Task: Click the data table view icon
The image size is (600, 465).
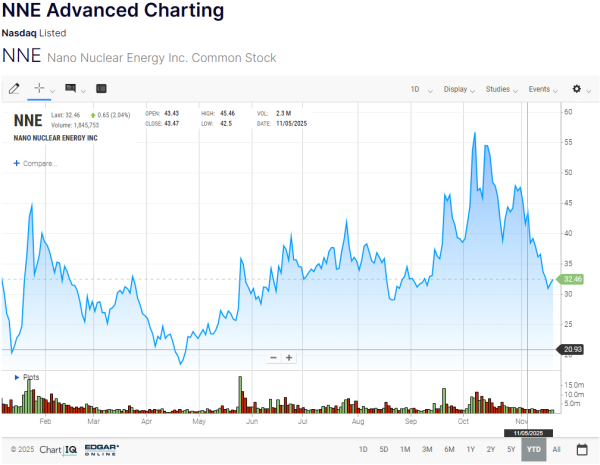Action: [x=101, y=89]
